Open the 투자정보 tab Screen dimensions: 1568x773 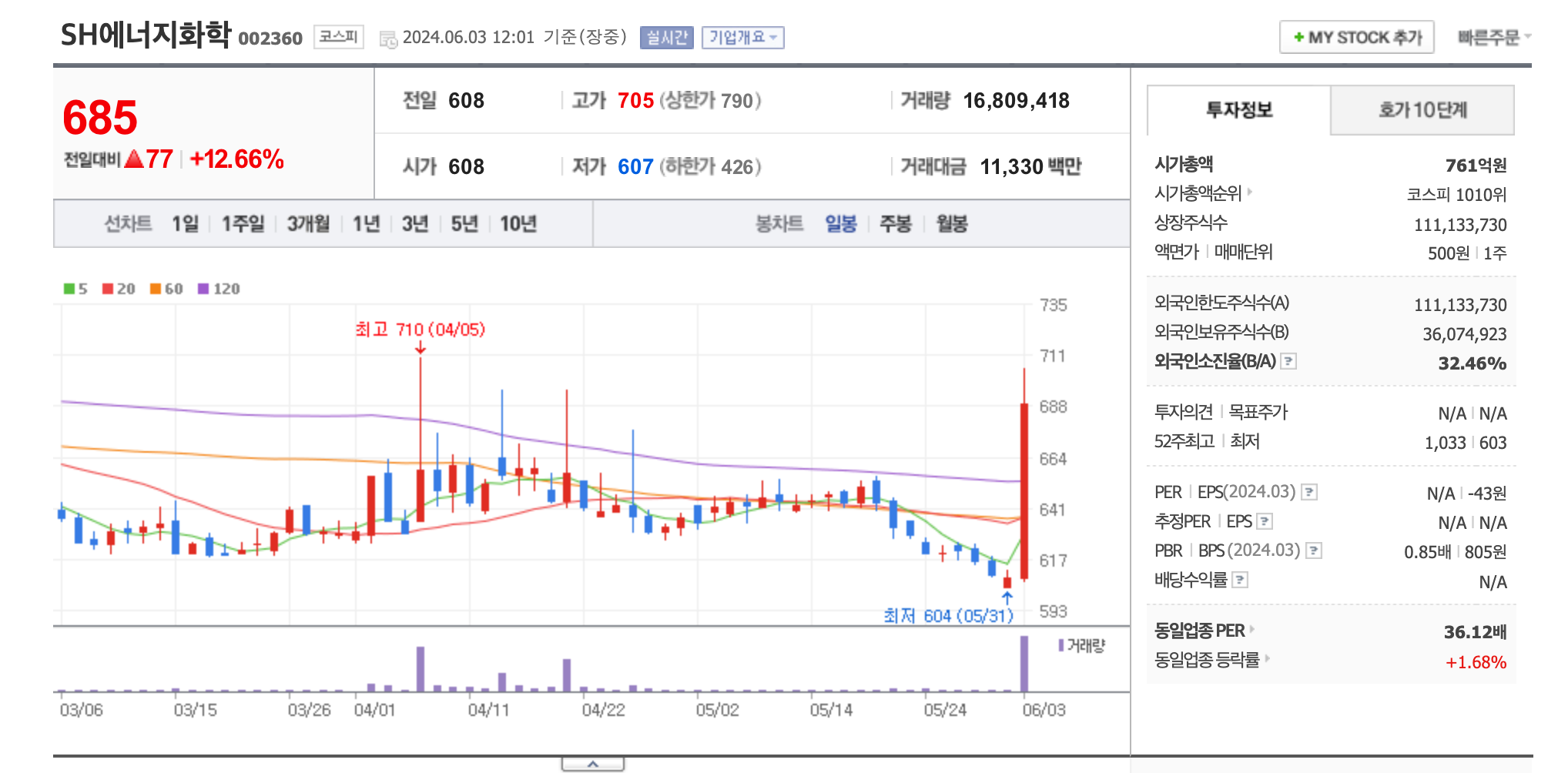(1238, 110)
